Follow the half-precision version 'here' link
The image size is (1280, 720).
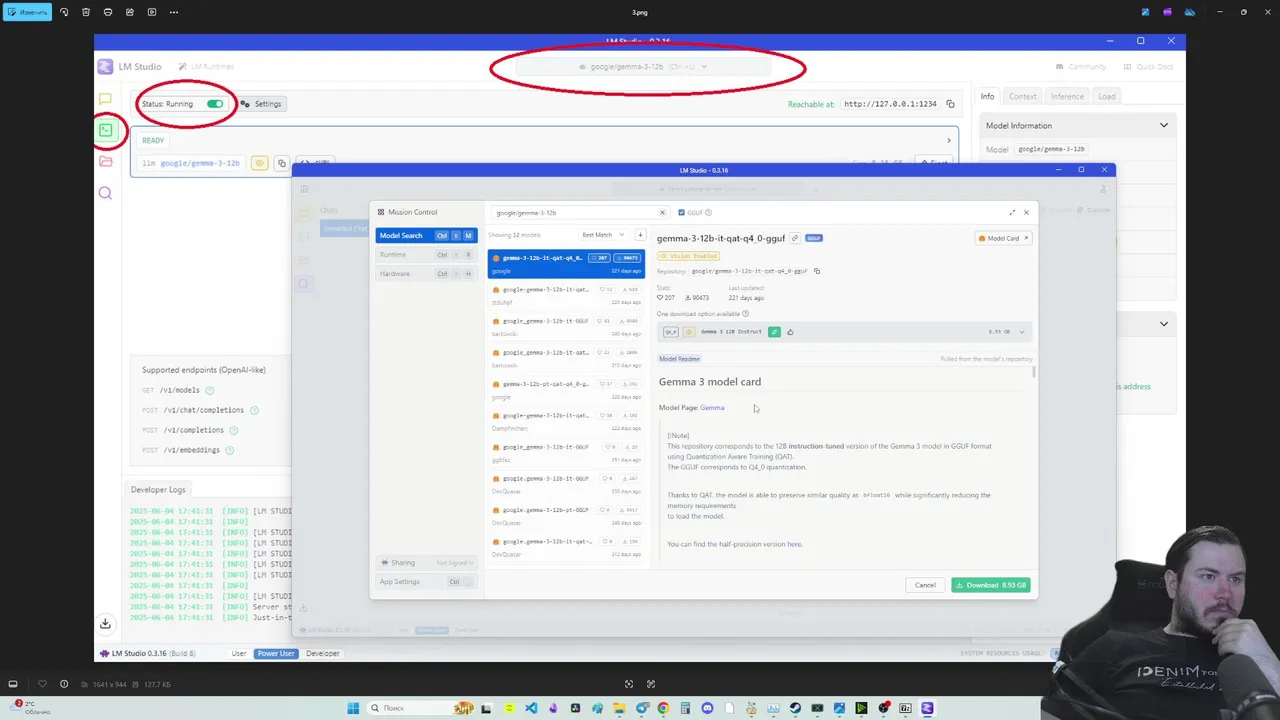pyautogui.click(x=794, y=544)
